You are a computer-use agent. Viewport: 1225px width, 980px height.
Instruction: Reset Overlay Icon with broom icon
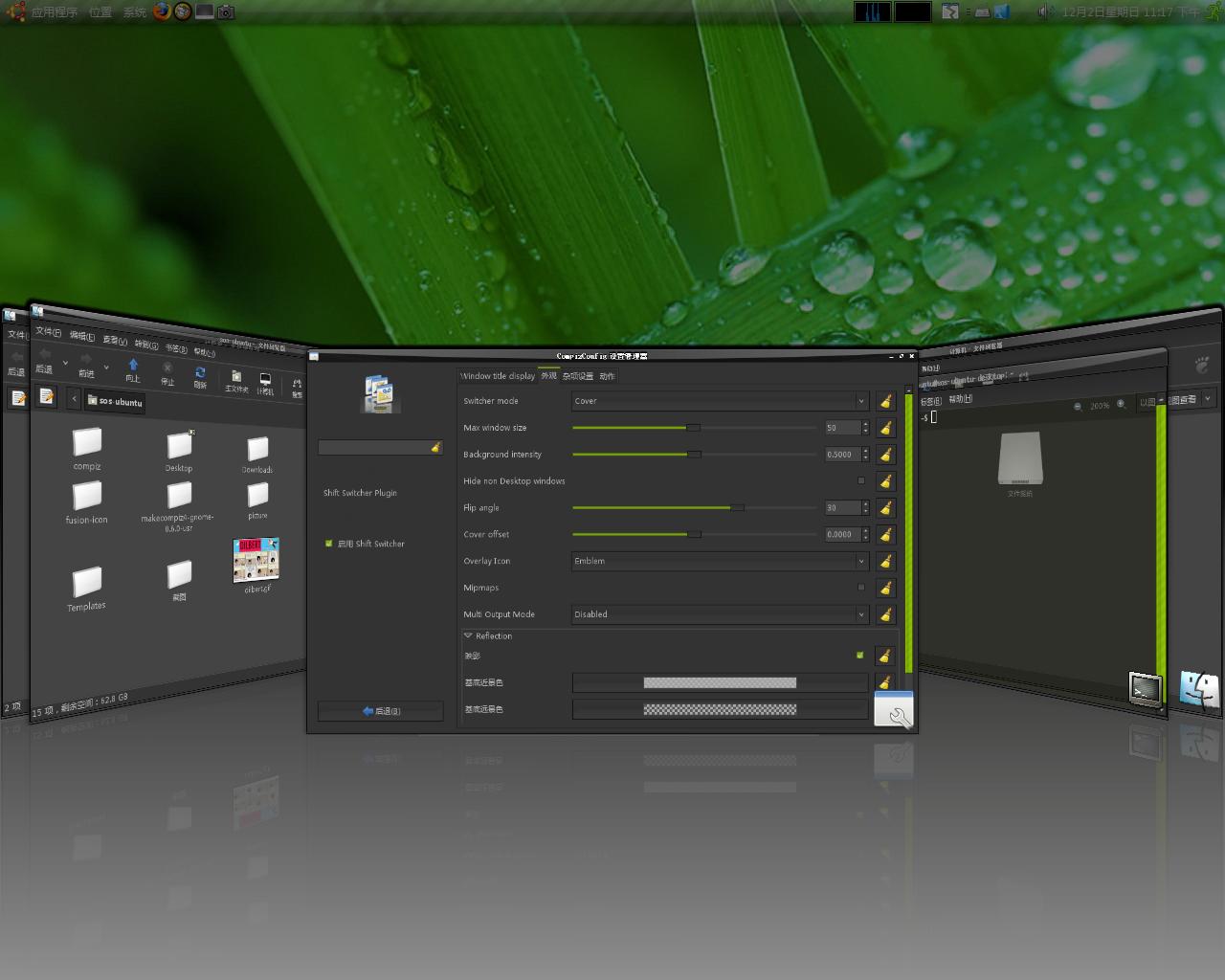tap(885, 562)
